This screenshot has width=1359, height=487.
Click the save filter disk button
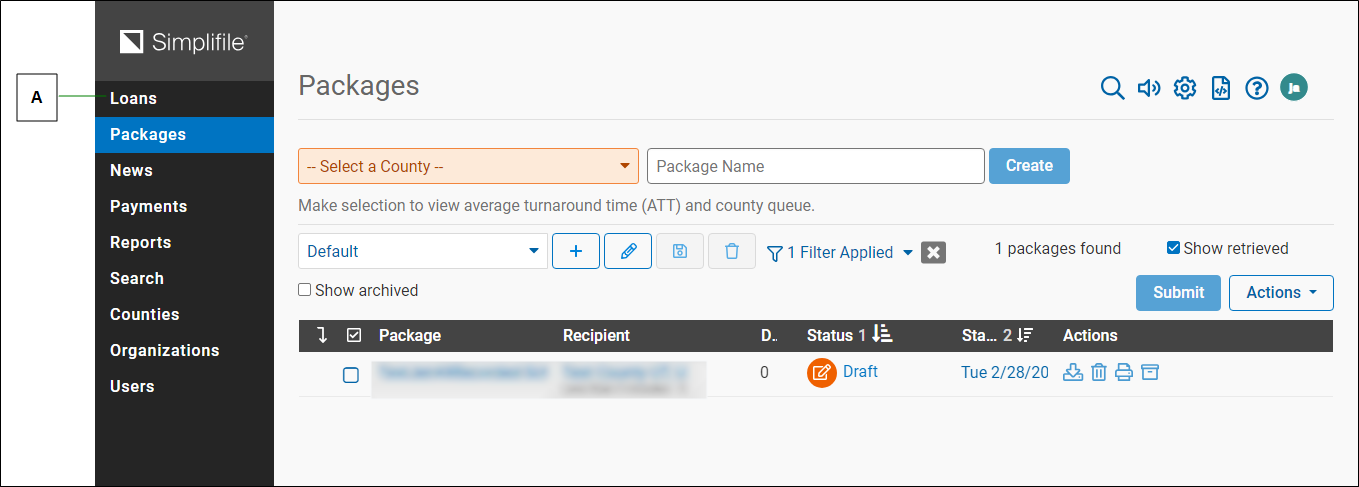tap(680, 251)
